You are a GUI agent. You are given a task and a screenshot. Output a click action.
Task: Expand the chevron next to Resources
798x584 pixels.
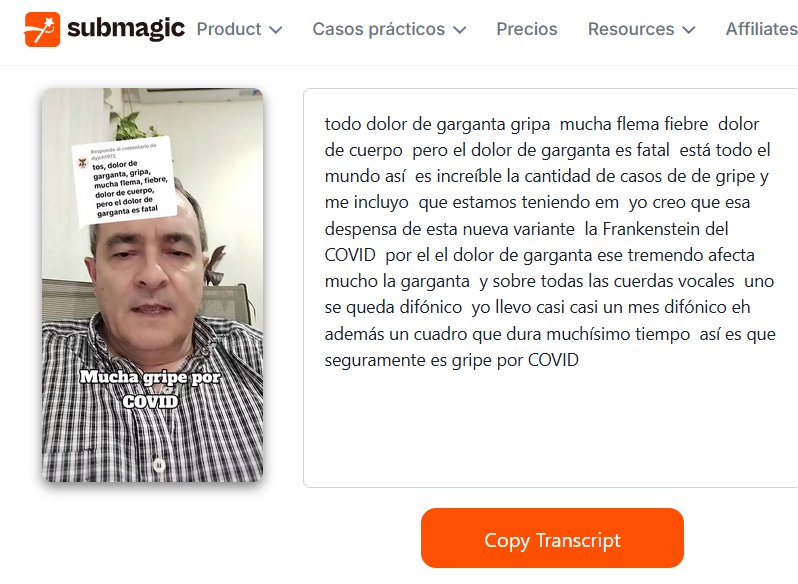(x=689, y=30)
